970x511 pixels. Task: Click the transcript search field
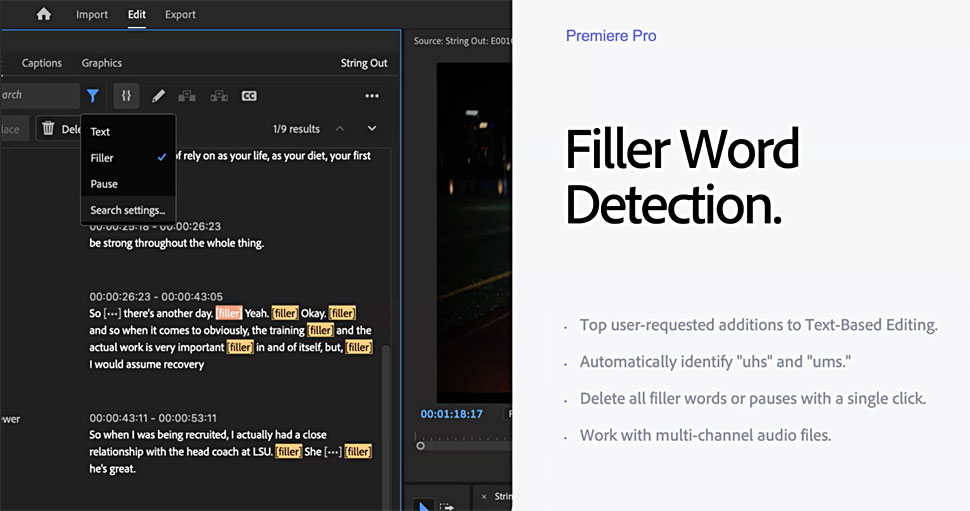(x=40, y=95)
